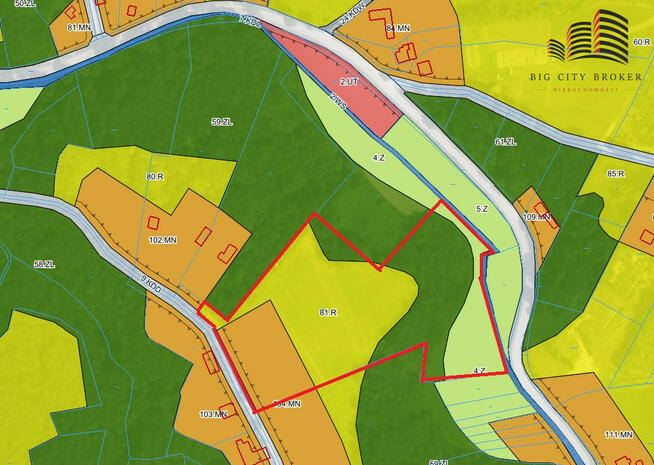Screen dimensions: 654x465
Task: Click the 61.ZL forest label
Action: (x=505, y=142)
